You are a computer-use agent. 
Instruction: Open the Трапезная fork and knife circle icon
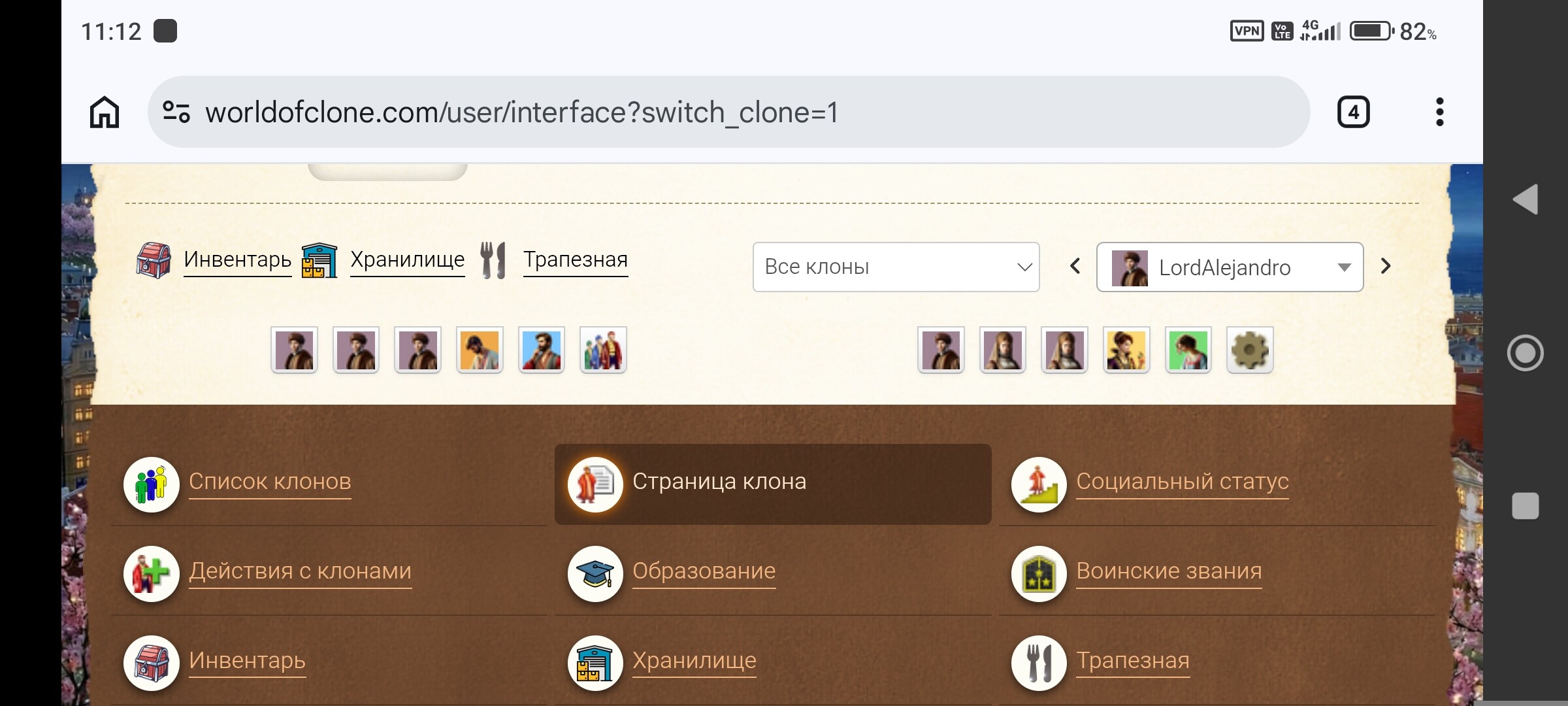pos(1039,663)
